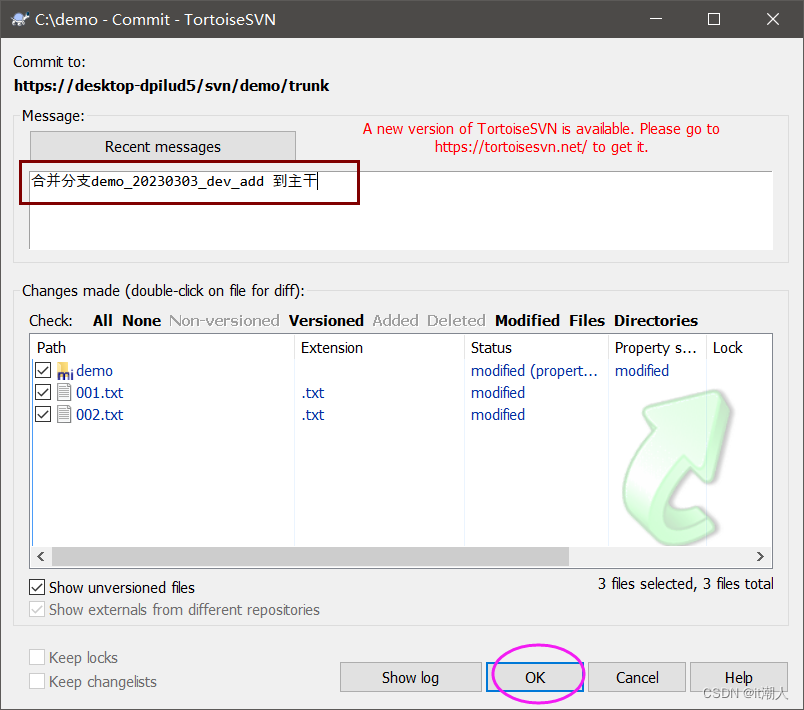Viewport: 804px width, 710px height.
Task: Close the Commit dialog window
Action: [773, 19]
